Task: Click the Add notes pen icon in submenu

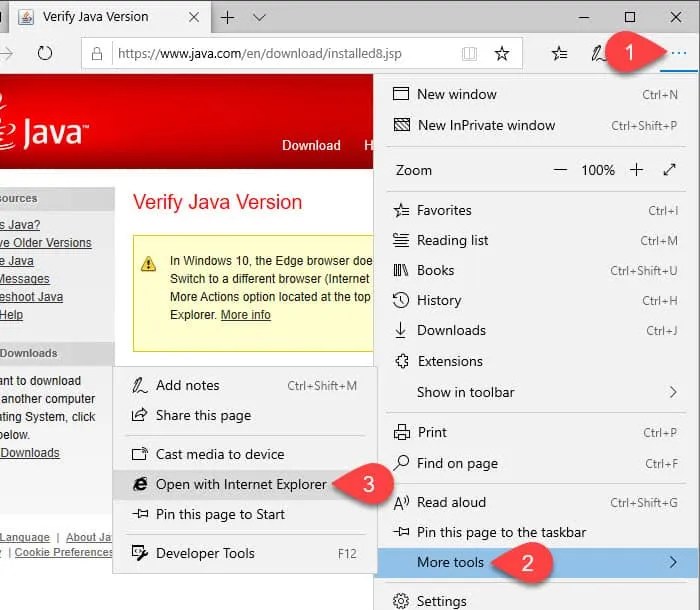Action: (x=139, y=385)
